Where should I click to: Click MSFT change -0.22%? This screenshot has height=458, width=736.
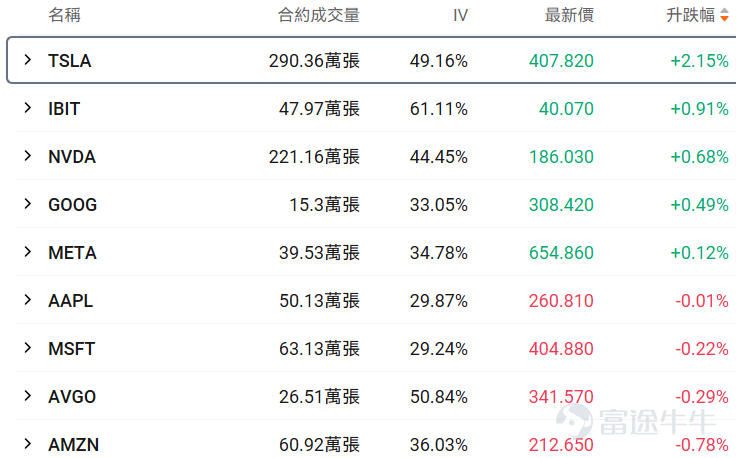click(702, 349)
